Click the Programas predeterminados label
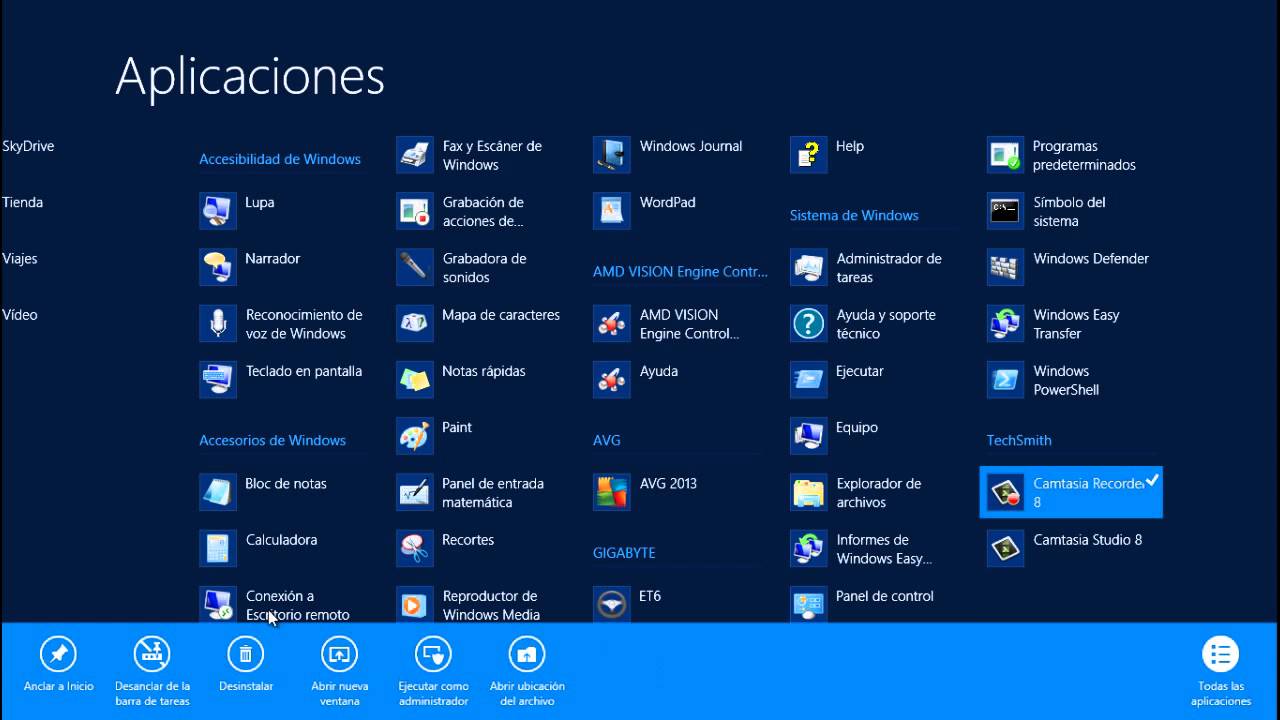The width and height of the screenshot is (1280, 720). coord(1084,155)
